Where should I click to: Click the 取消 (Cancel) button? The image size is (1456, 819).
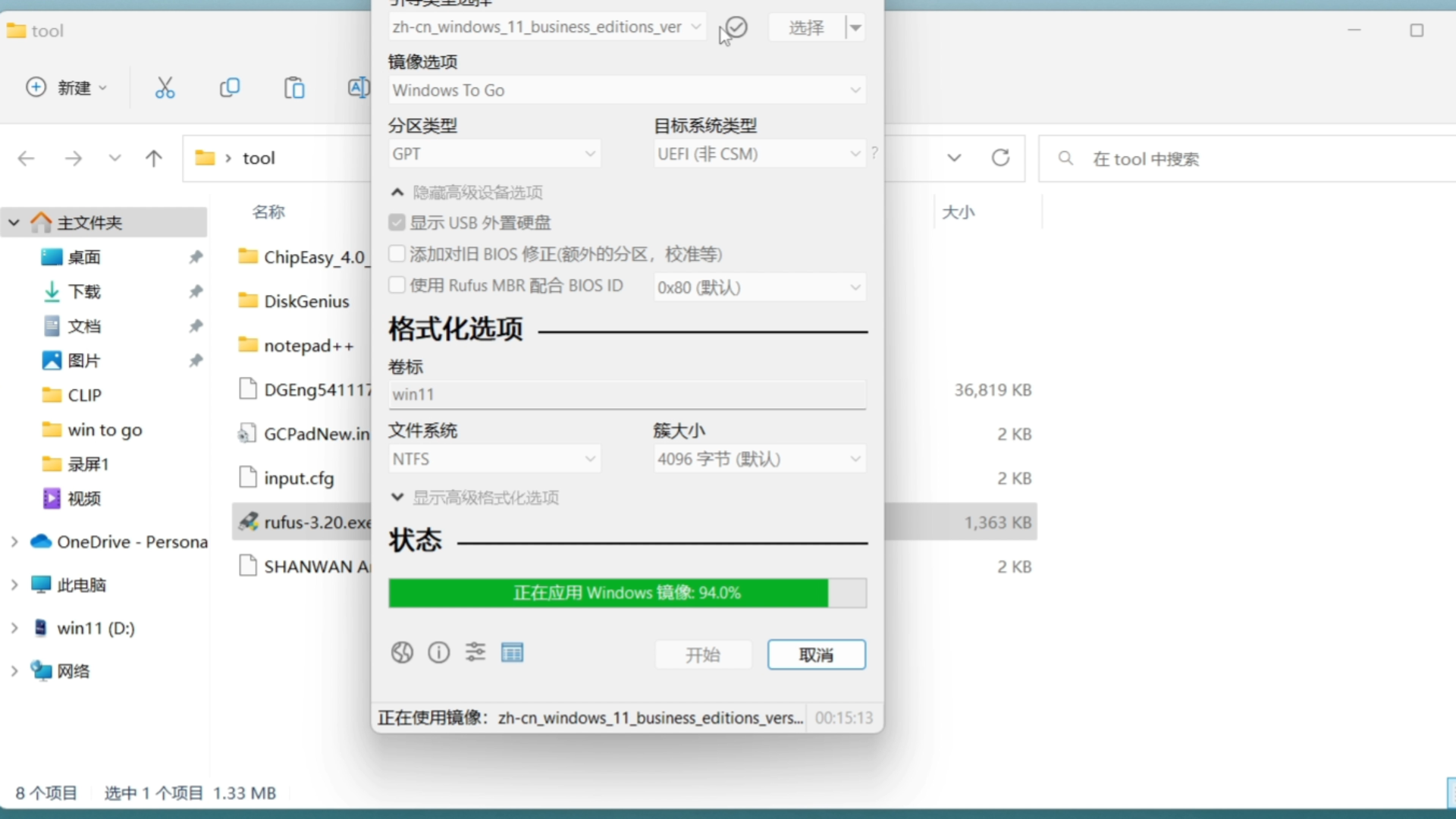point(816,654)
